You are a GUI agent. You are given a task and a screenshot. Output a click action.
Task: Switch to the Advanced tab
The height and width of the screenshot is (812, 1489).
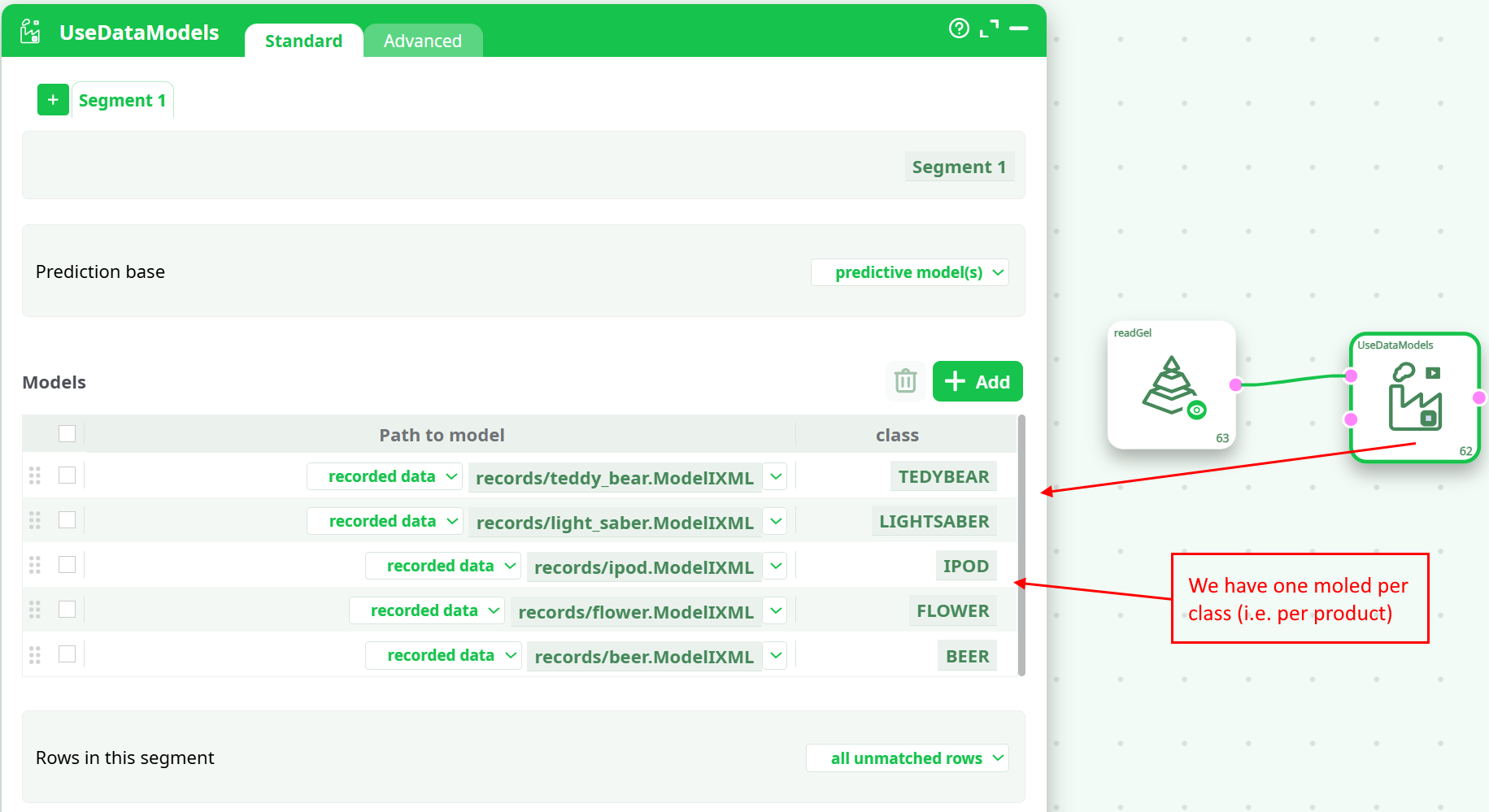(422, 41)
